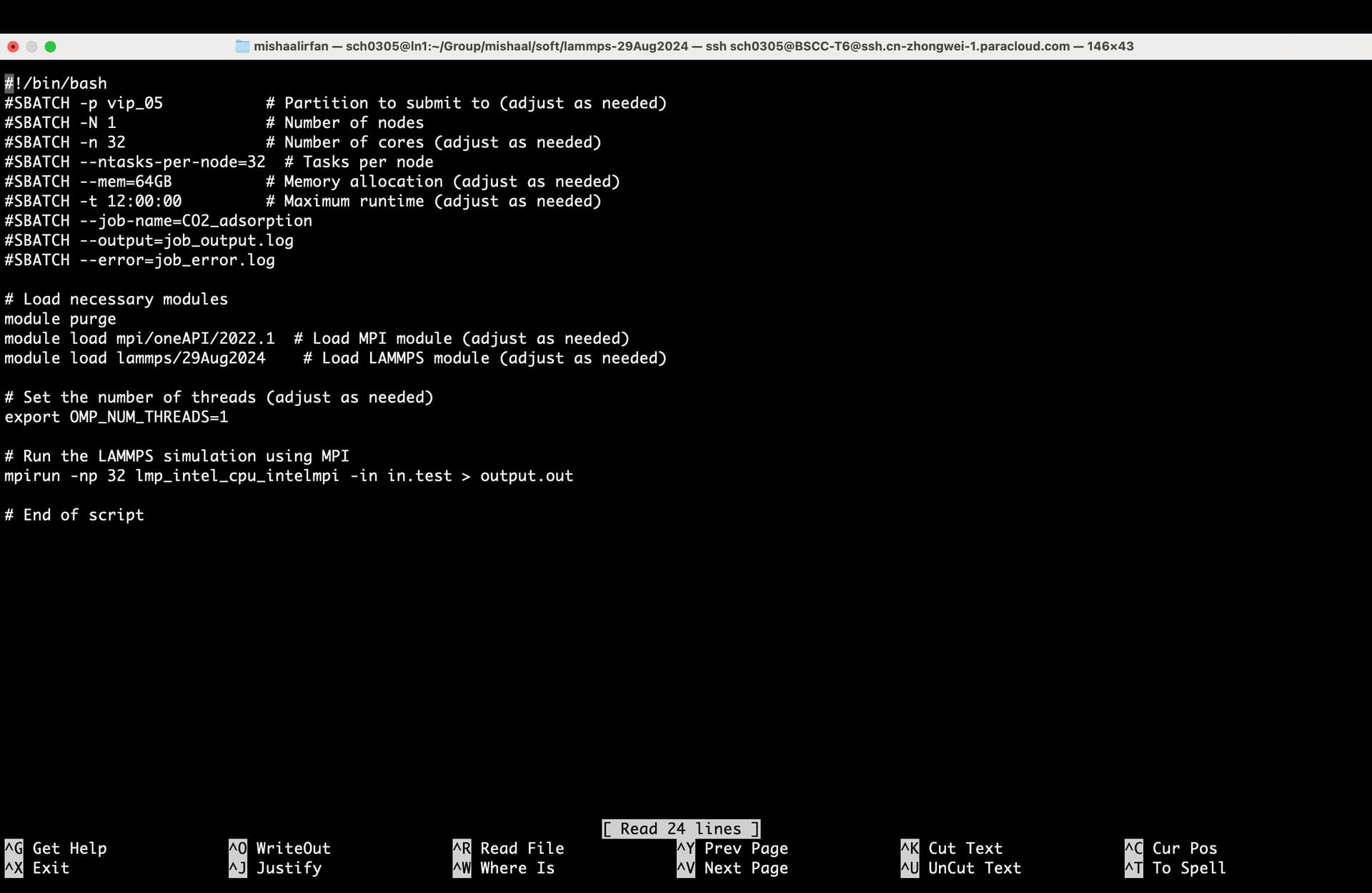Screen dimensions: 1372x893
Task: Click the ^J Justify shortcut
Action: [x=275, y=868]
